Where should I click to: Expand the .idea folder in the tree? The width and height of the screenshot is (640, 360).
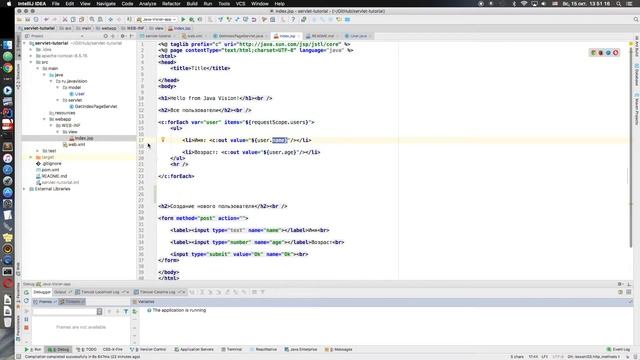pos(31,49)
